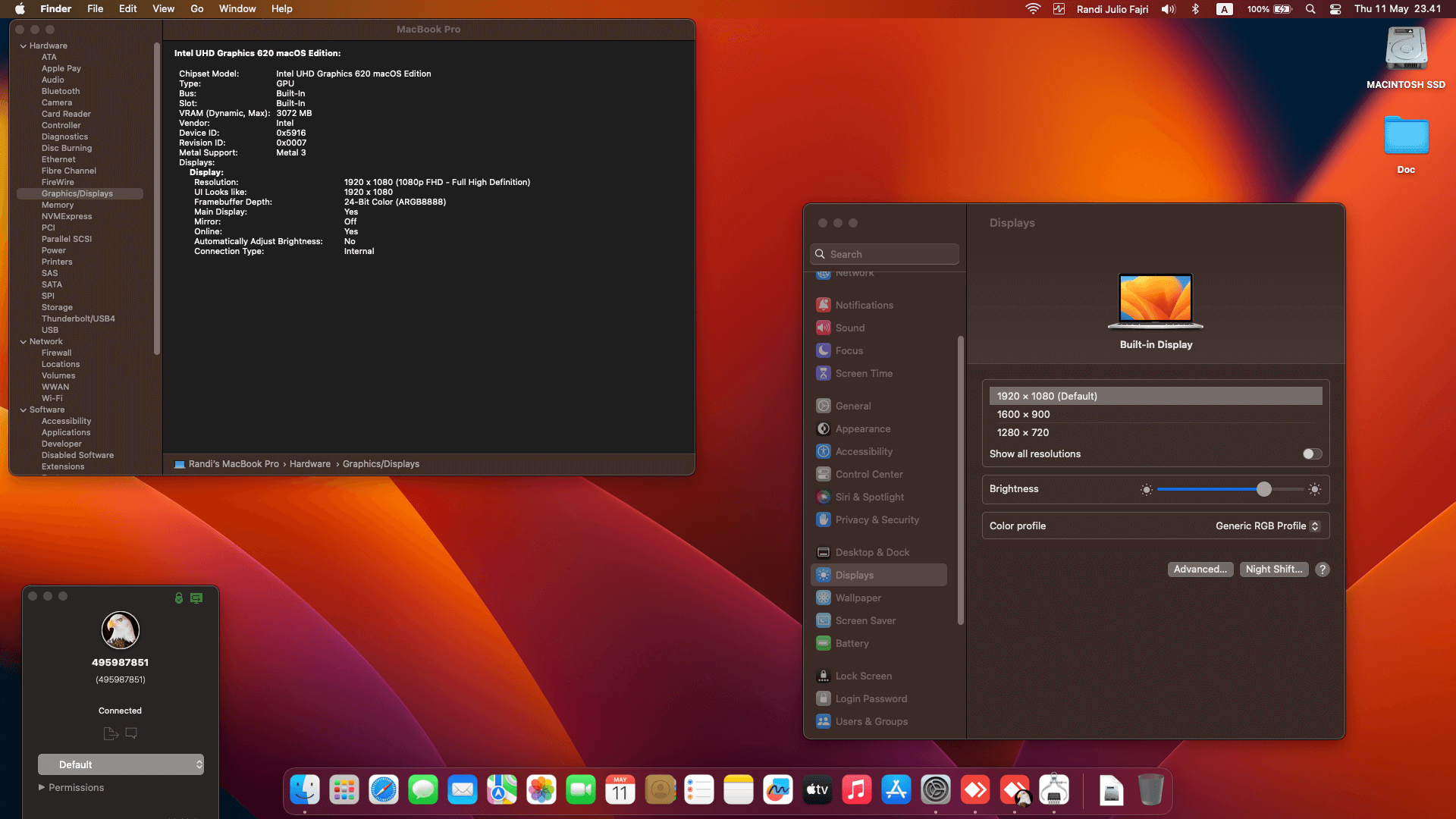This screenshot has height=819, width=1456.
Task: Open Privacy & Security in System Settings sidebar
Action: tap(879, 520)
